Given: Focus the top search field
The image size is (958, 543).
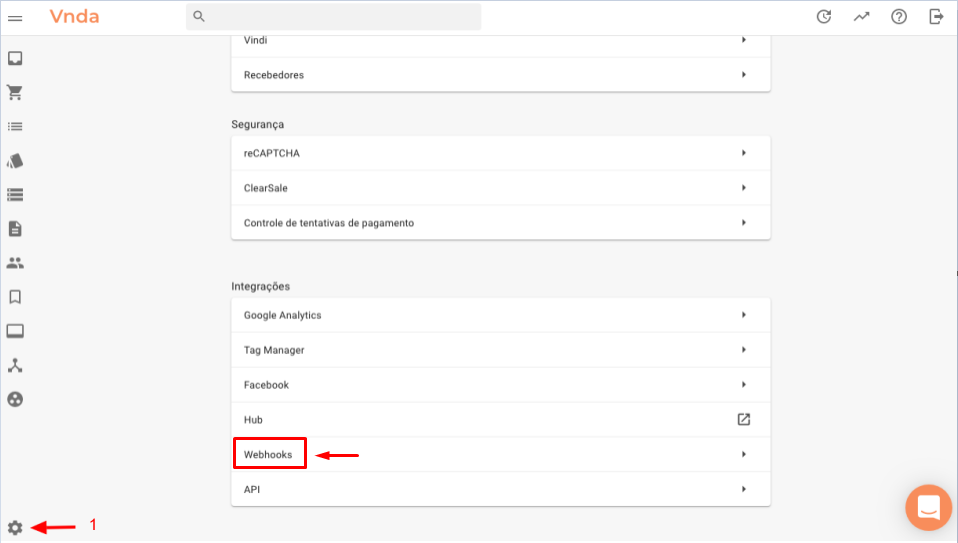Looking at the screenshot, I should click(x=334, y=16).
